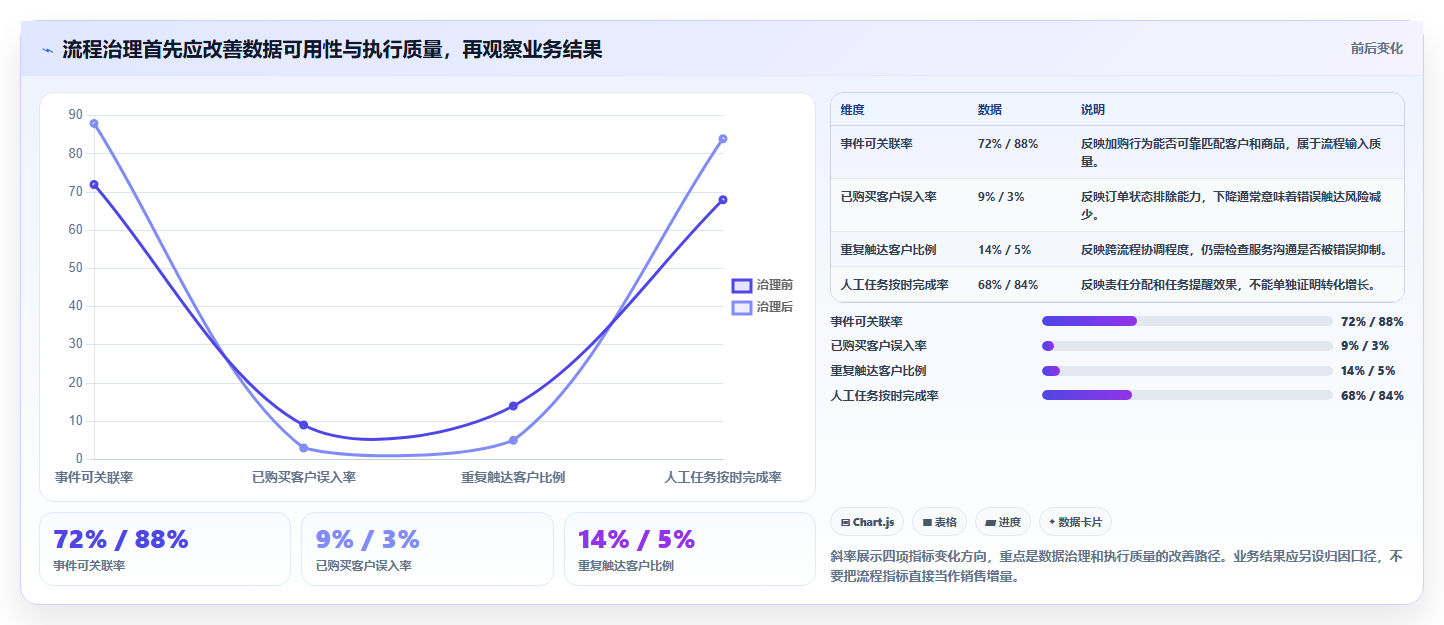Screen dimensions: 1444x625
Task: Select the 72% / 88% stat card
Action: coord(165,549)
